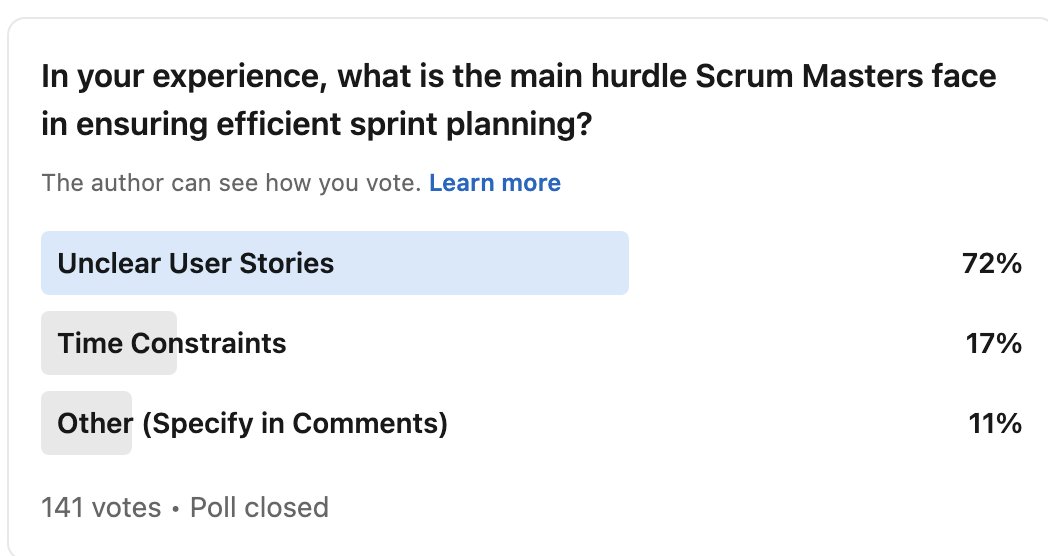
Task: Click the word "Comments" in third option
Action: pyautogui.click(x=365, y=424)
